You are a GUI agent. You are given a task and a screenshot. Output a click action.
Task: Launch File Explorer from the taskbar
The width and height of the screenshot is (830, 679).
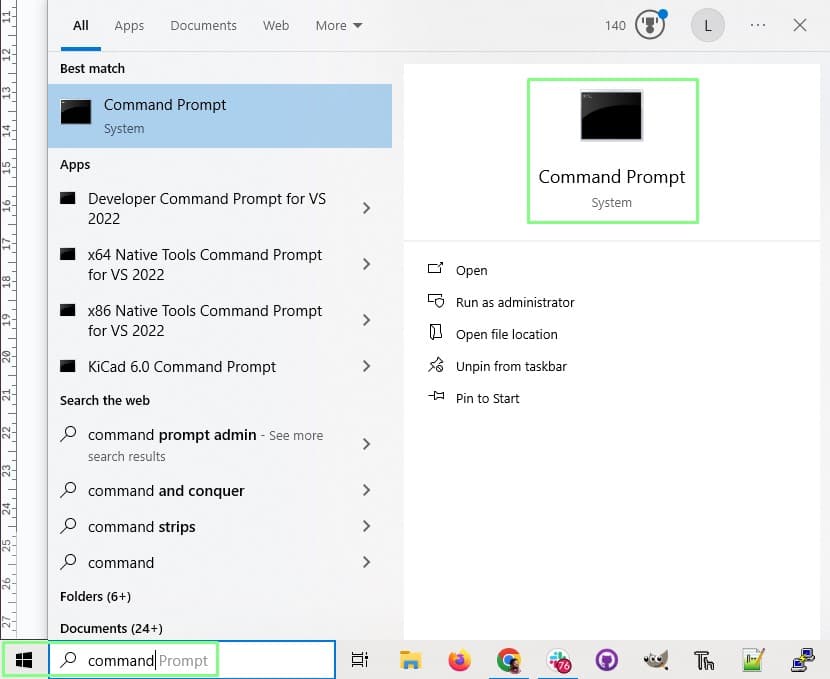click(409, 660)
